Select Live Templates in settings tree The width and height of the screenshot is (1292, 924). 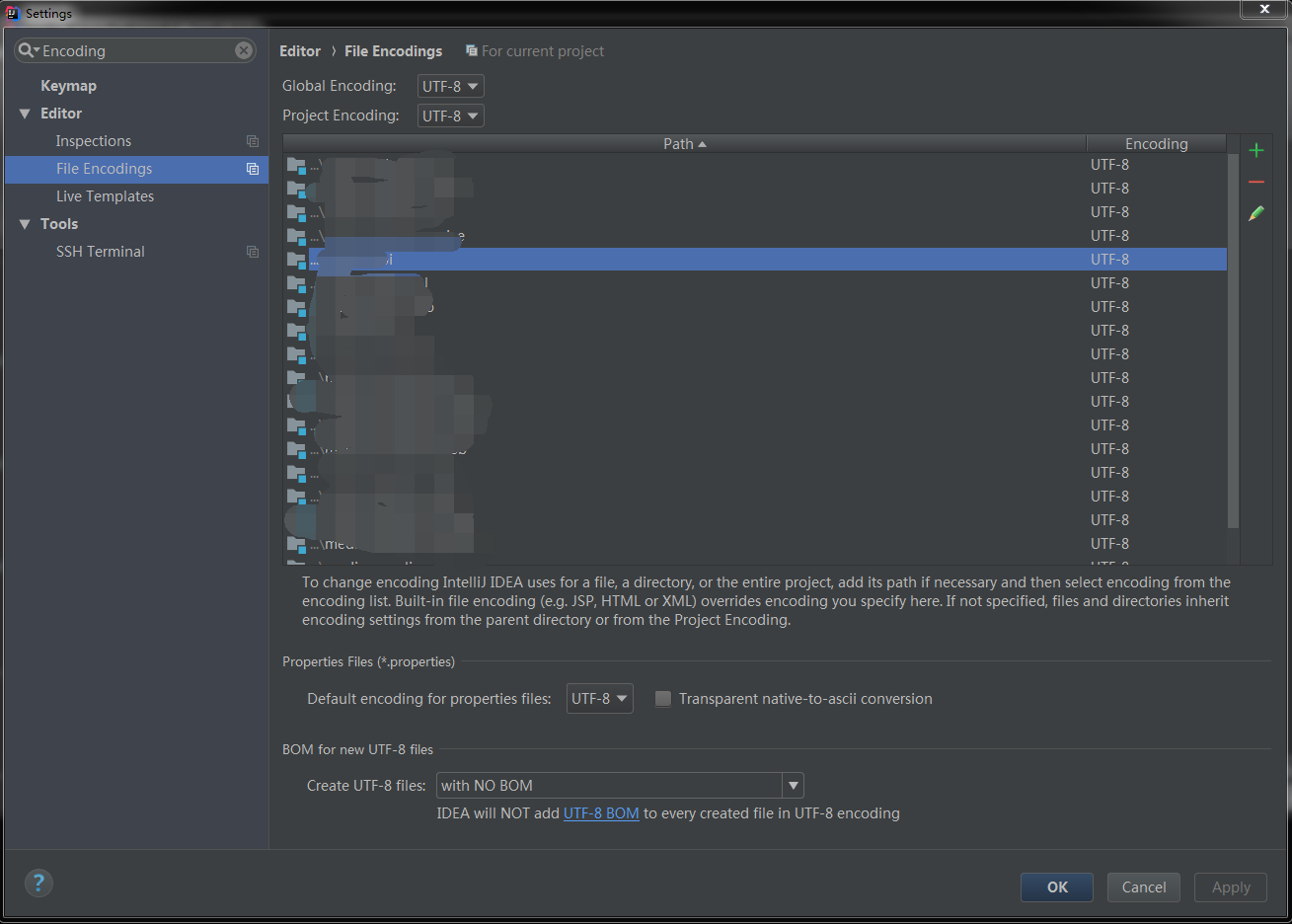(105, 196)
